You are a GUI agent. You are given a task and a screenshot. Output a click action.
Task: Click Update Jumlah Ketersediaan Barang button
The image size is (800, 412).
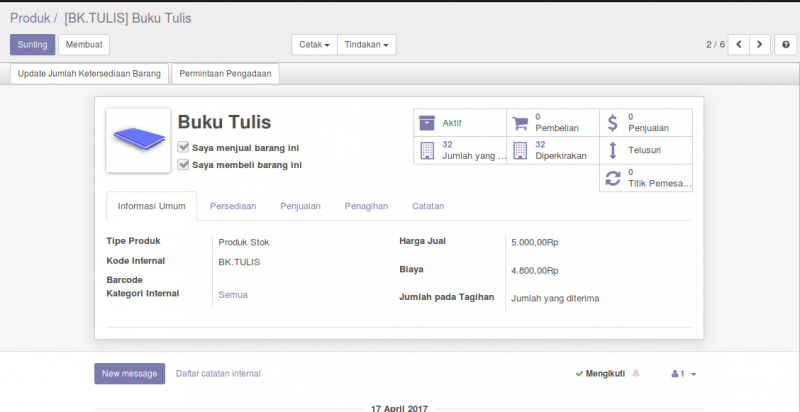(89, 73)
